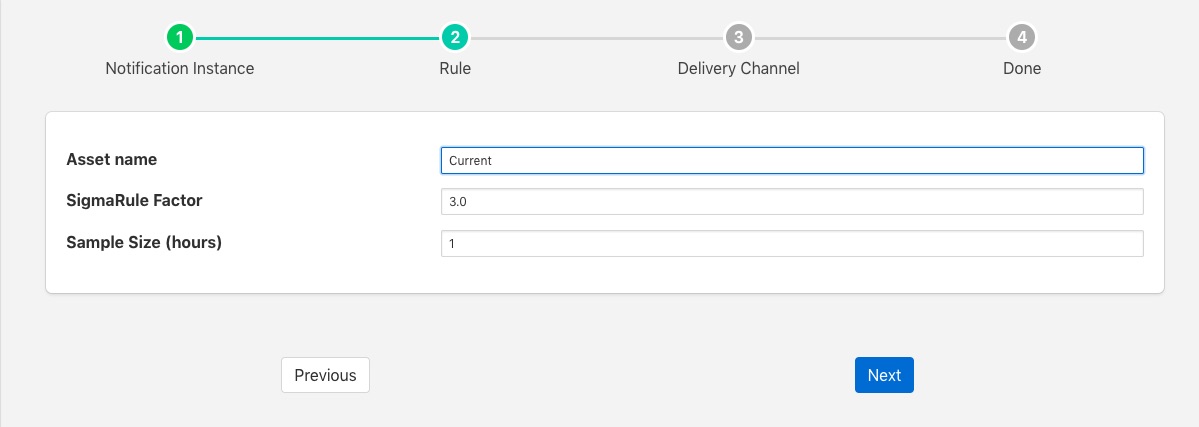The width and height of the screenshot is (1199, 427).
Task: Select the step 3 circle marker
Action: [x=738, y=38]
